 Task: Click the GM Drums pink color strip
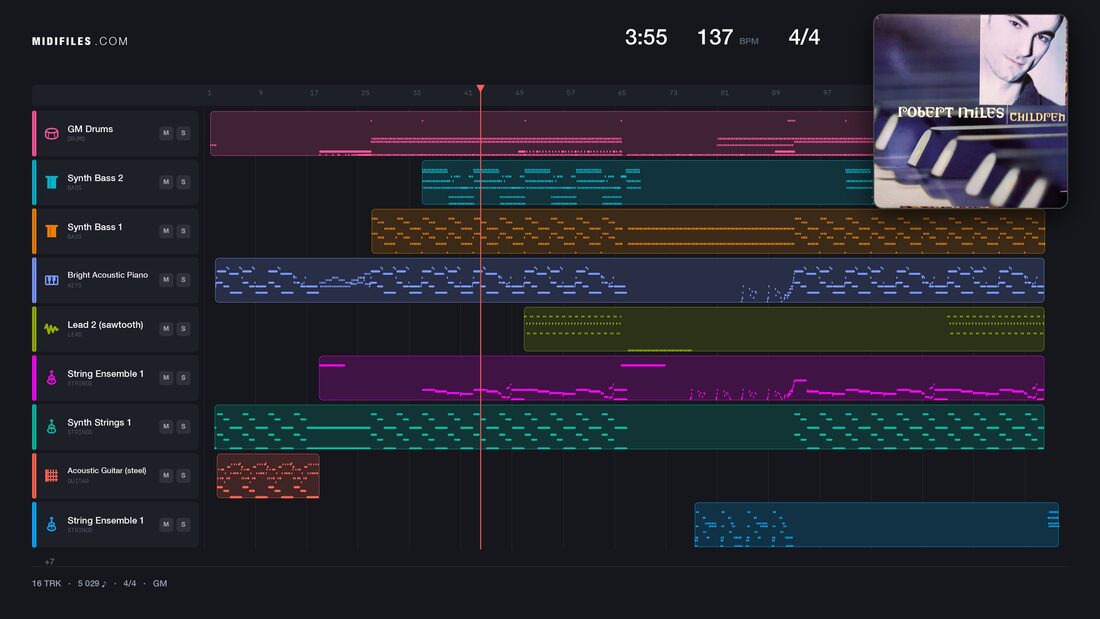coord(34,133)
